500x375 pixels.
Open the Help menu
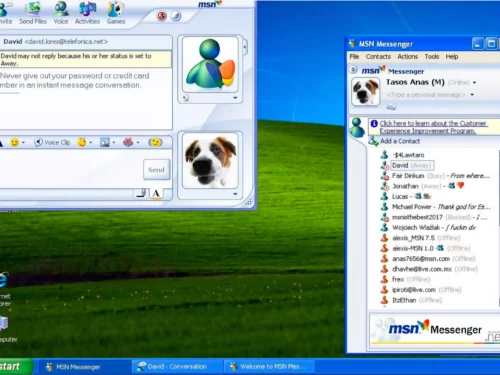point(452,57)
